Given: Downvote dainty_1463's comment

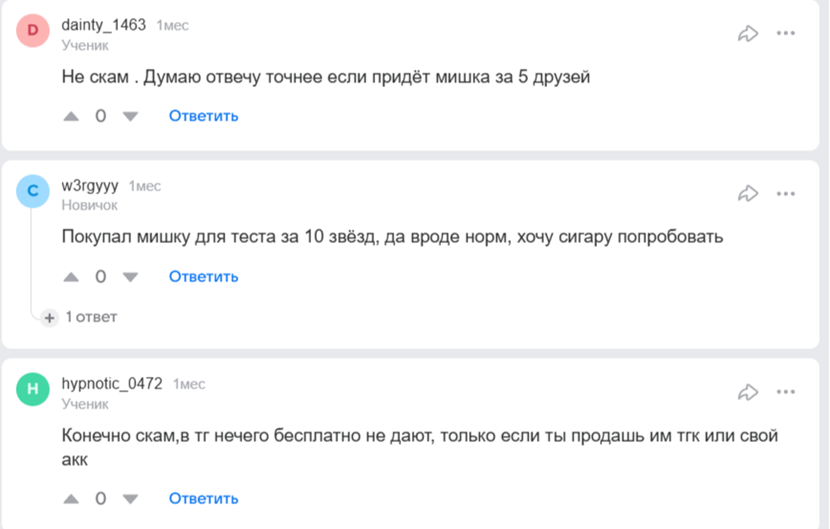Looking at the screenshot, I should click(x=130, y=116).
